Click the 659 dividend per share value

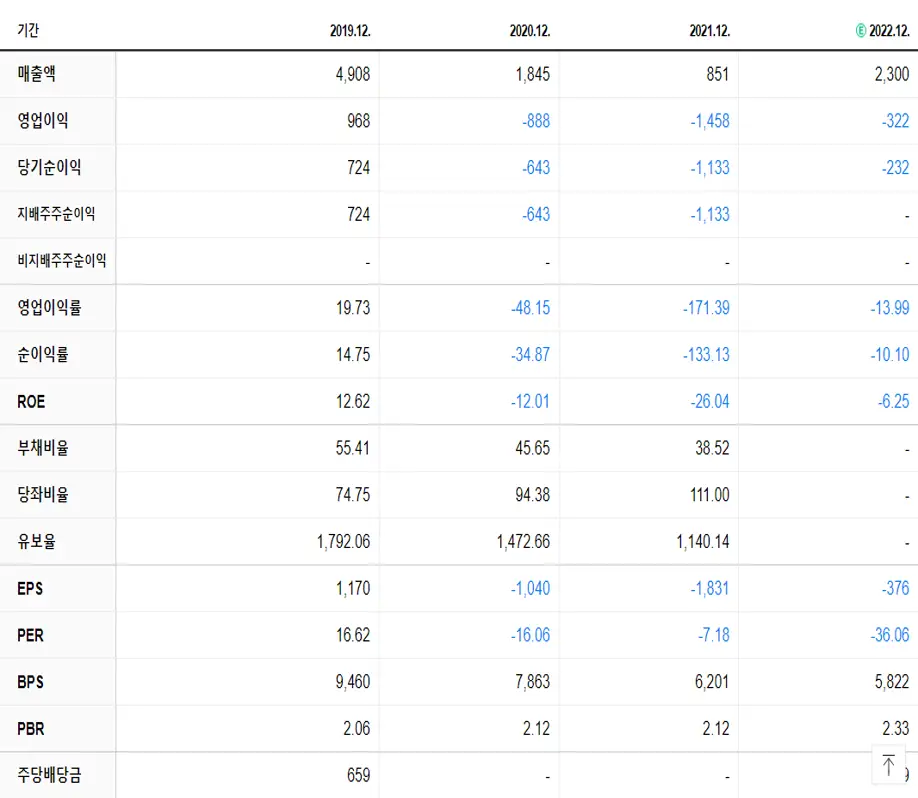click(359, 775)
